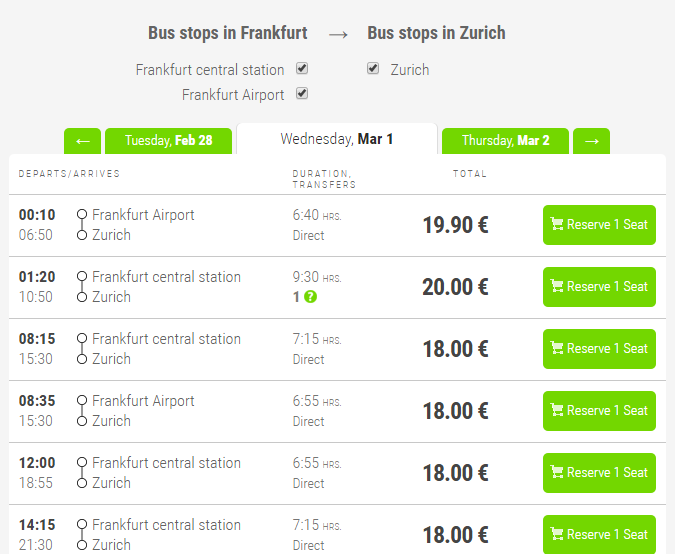Reserve 1 seat on the 14:15 bus
The width and height of the screenshot is (675, 554).
coord(599,534)
